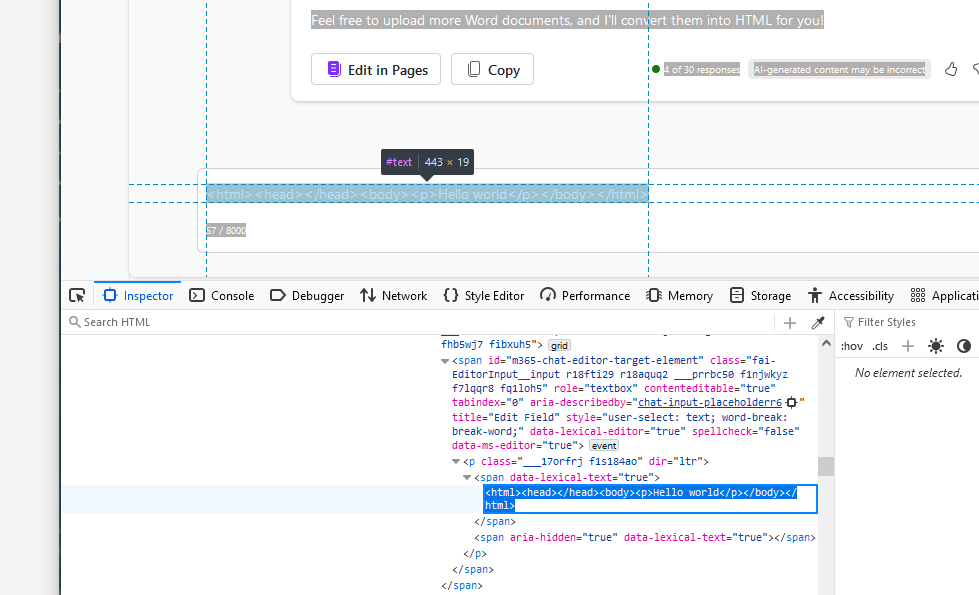Click the grid badge in markup
Viewport: 979px width, 595px height.
[x=559, y=345]
